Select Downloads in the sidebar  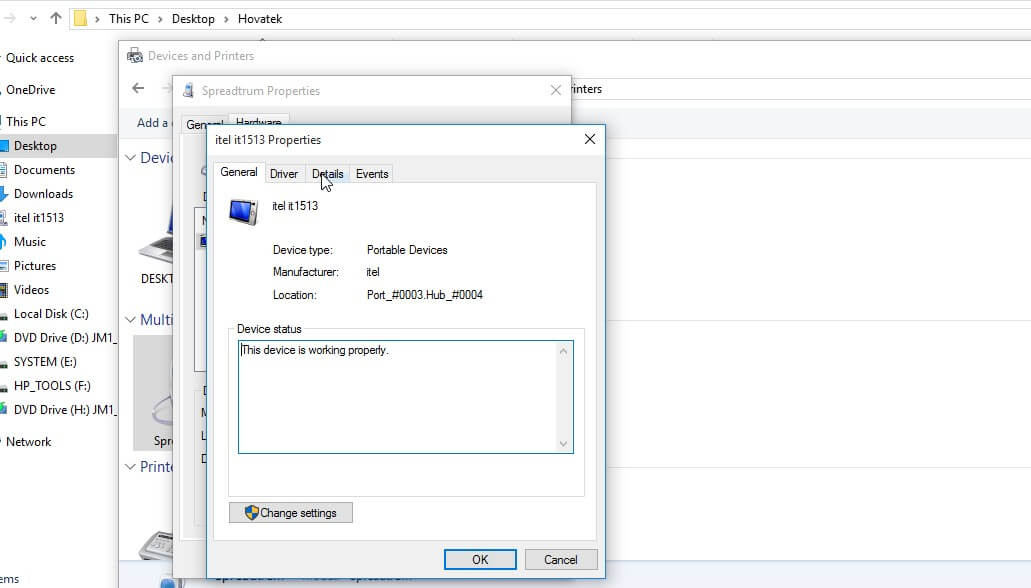tap(45, 194)
